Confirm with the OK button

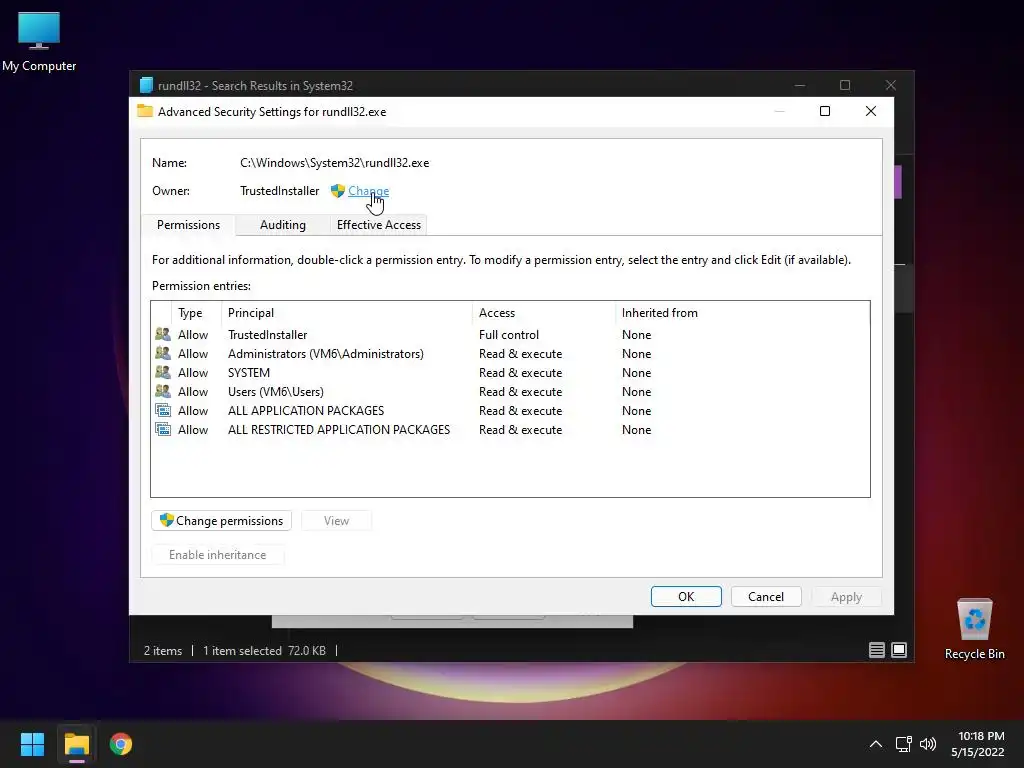point(686,596)
